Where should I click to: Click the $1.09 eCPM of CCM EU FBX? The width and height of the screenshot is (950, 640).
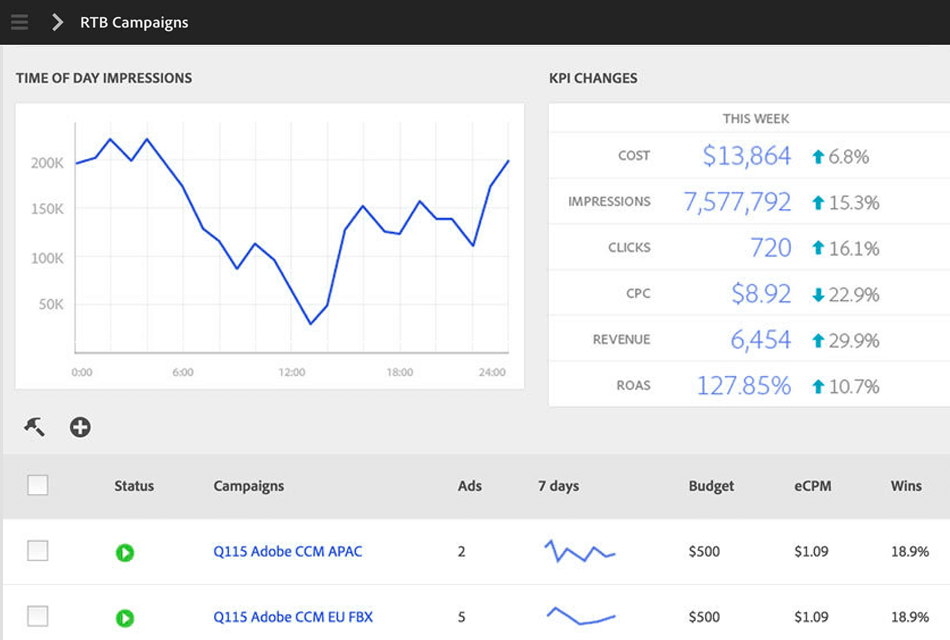(811, 617)
